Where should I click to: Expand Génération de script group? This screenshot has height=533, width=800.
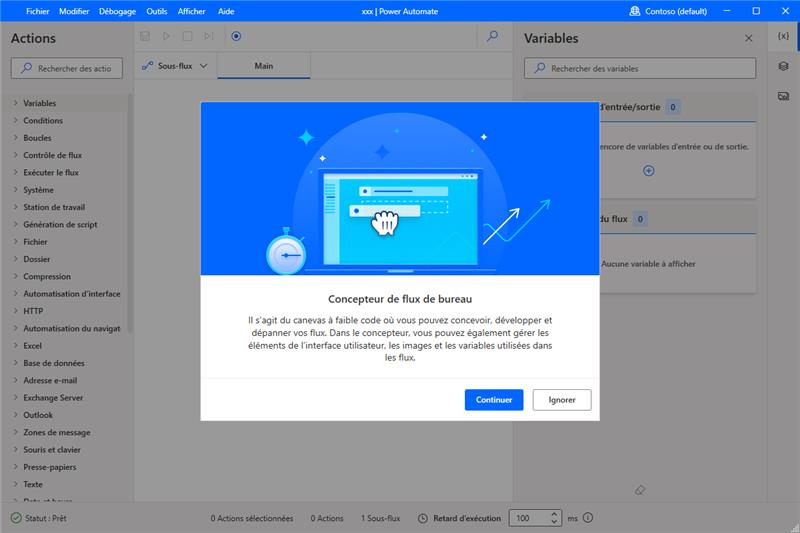coord(65,224)
